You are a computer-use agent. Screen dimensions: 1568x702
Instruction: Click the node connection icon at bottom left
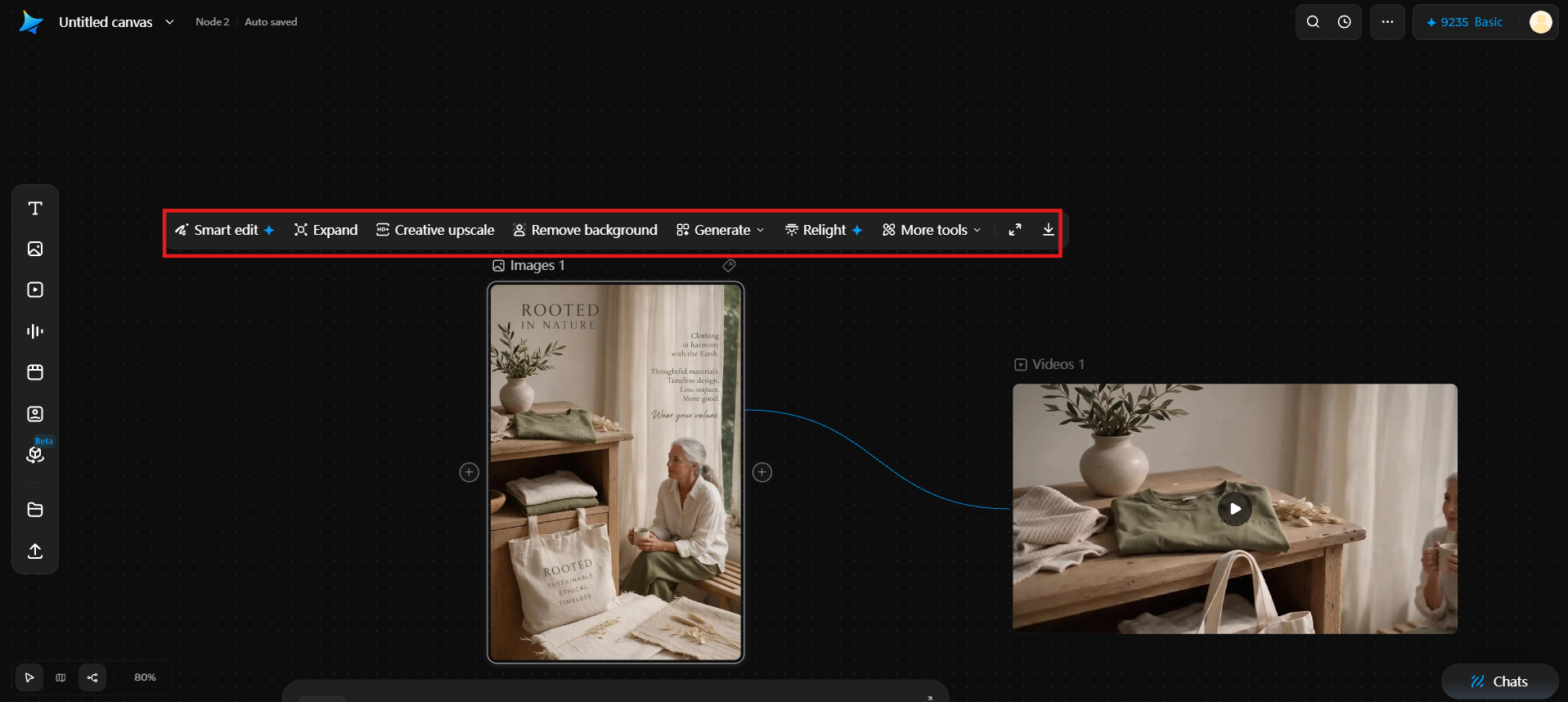click(x=92, y=677)
